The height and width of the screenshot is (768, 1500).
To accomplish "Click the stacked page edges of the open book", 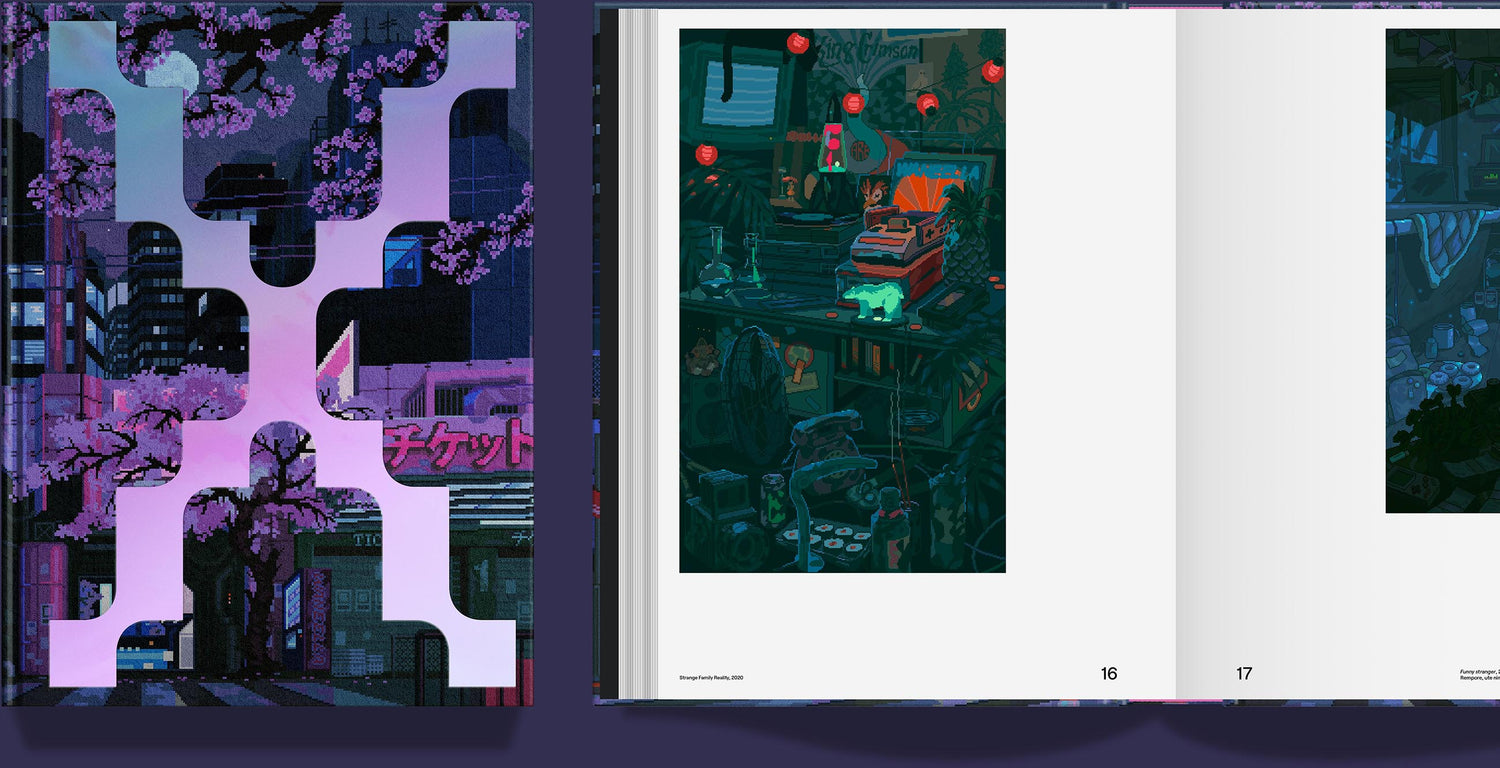I will (638, 350).
